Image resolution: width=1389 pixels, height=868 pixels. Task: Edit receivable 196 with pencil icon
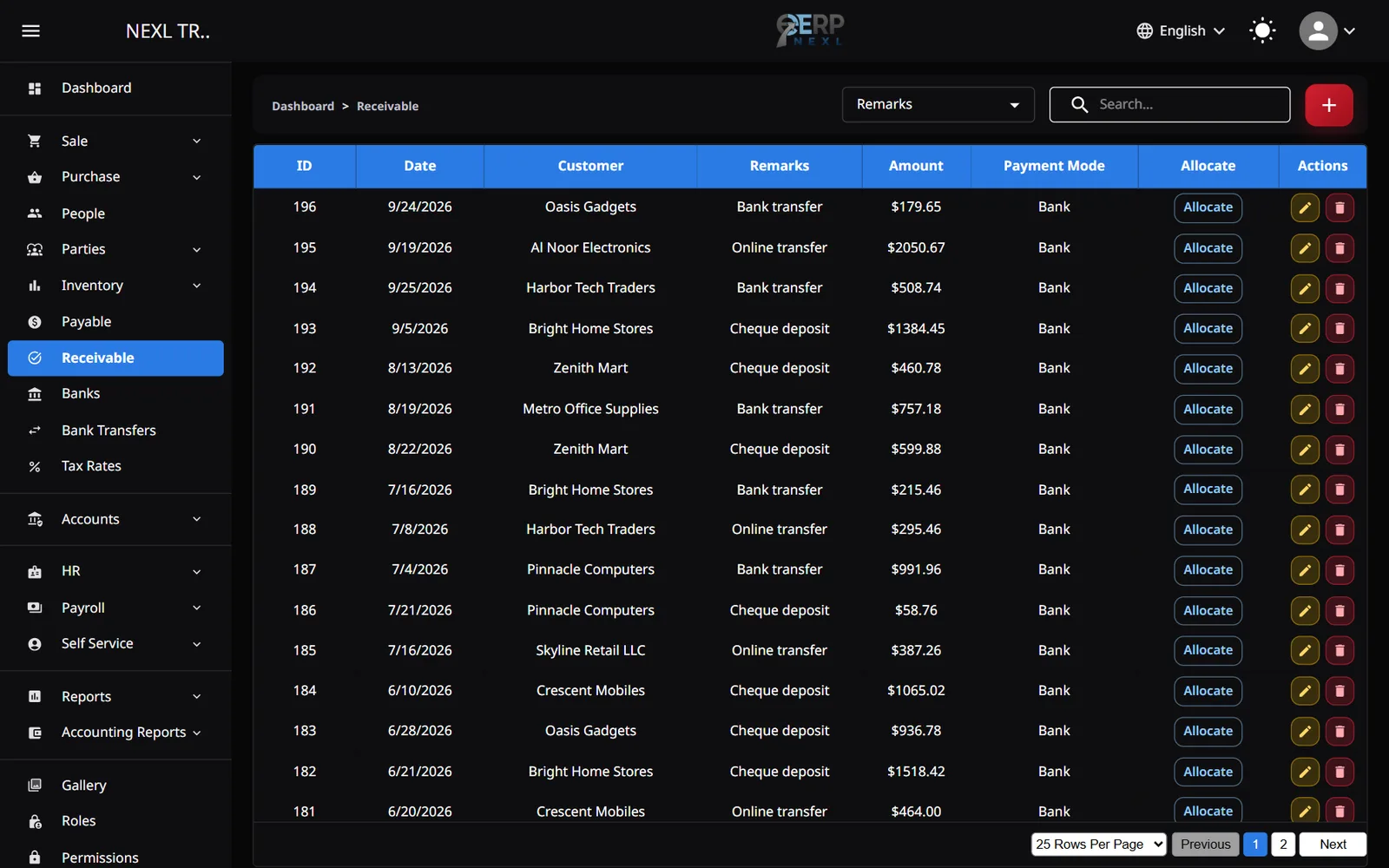tap(1305, 207)
